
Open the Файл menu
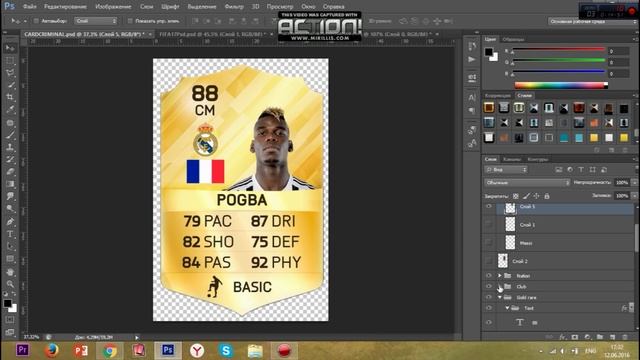point(29,7)
